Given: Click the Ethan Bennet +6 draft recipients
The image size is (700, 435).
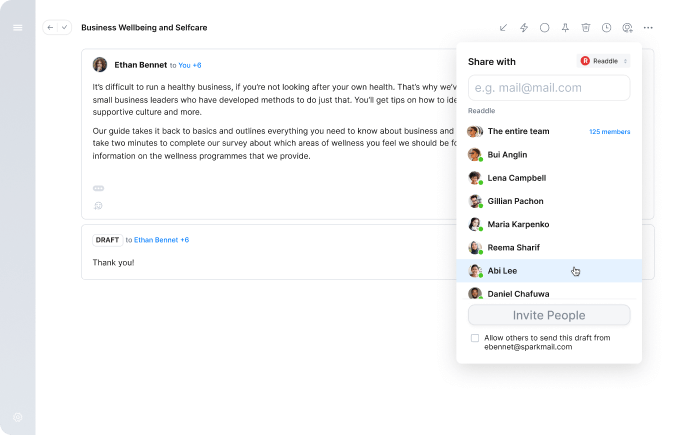Looking at the screenshot, I should click(x=162, y=240).
